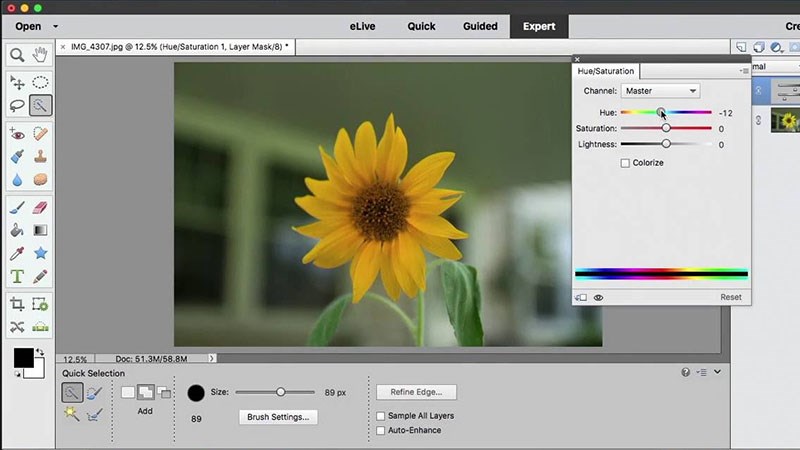Image resolution: width=800 pixels, height=450 pixels.
Task: Turn on Auto-Enhance checkbox
Action: coord(381,431)
